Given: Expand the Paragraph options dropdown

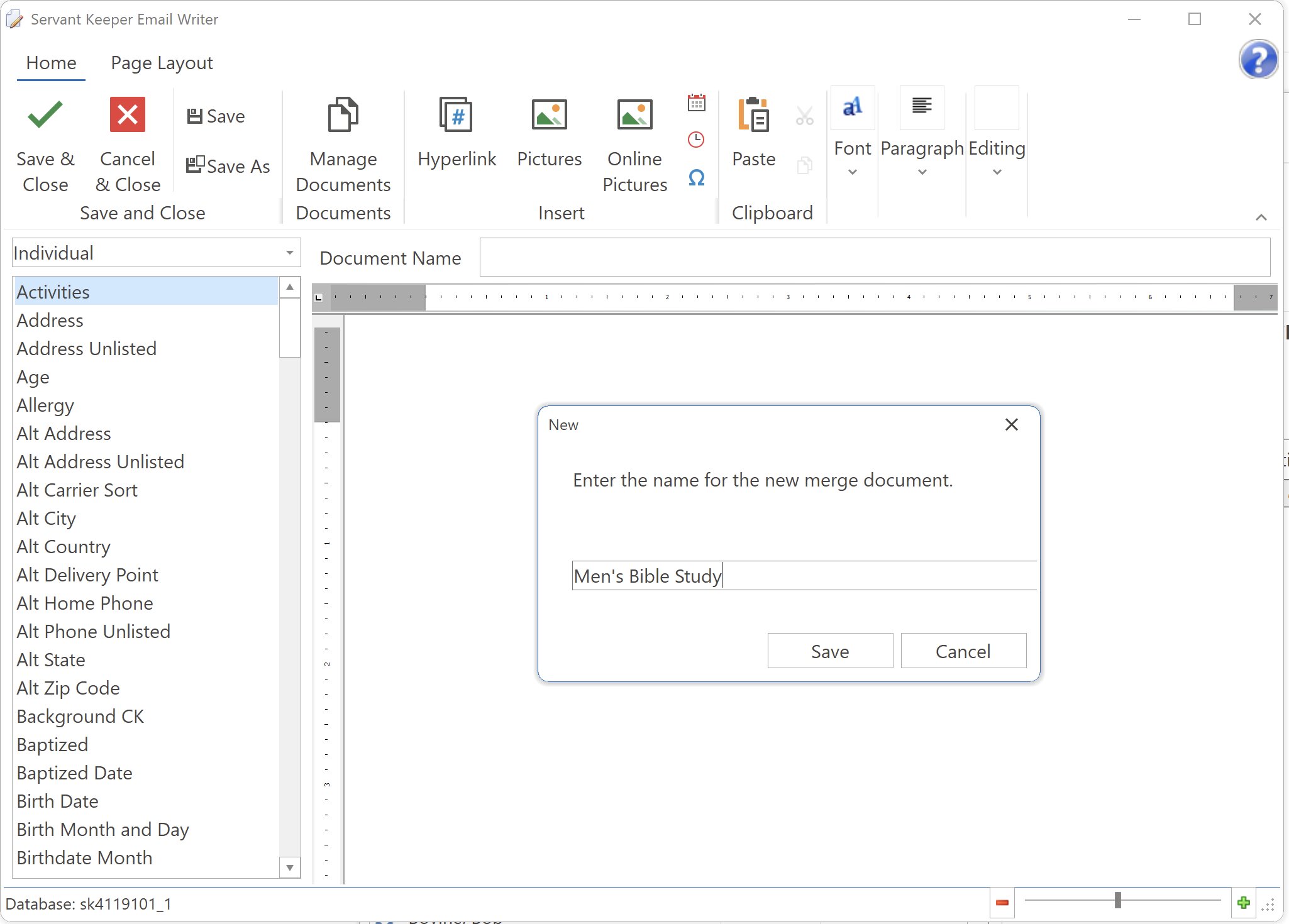Looking at the screenshot, I should point(921,171).
